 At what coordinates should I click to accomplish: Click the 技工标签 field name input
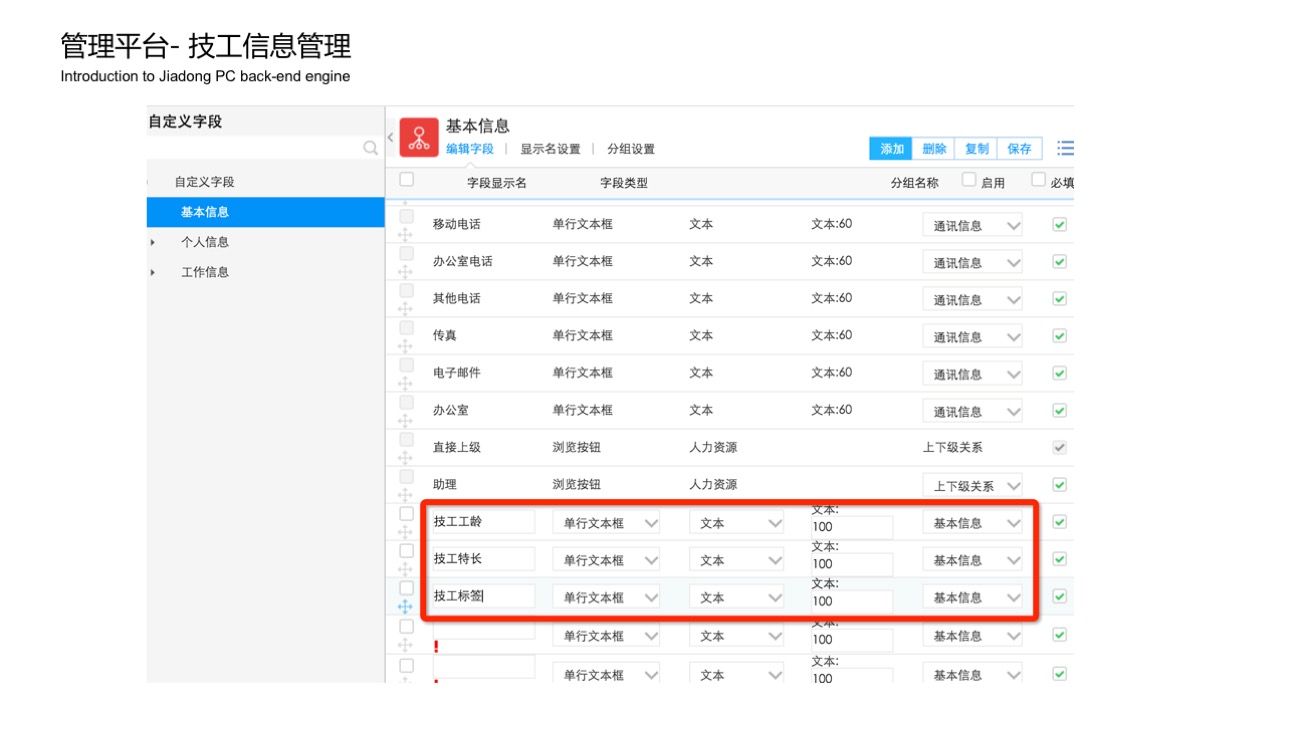(x=484, y=597)
